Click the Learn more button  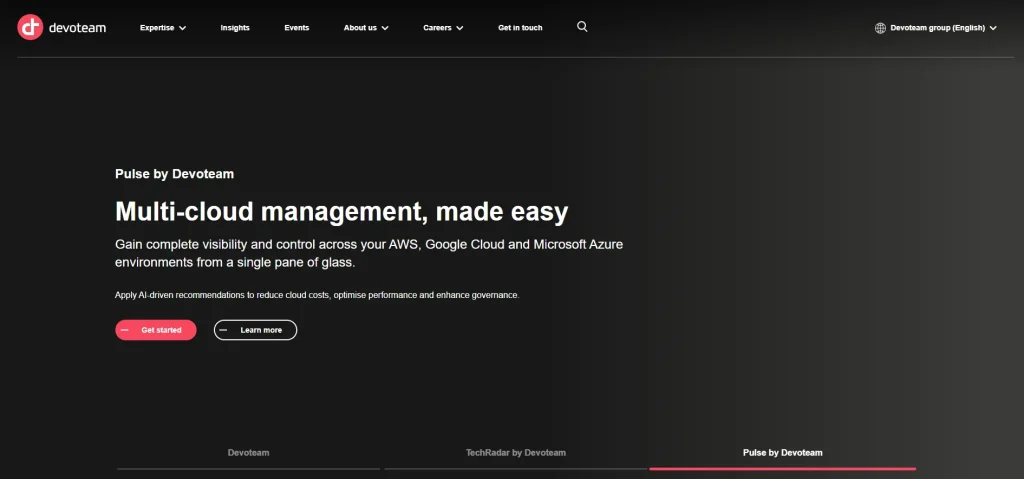tap(255, 330)
